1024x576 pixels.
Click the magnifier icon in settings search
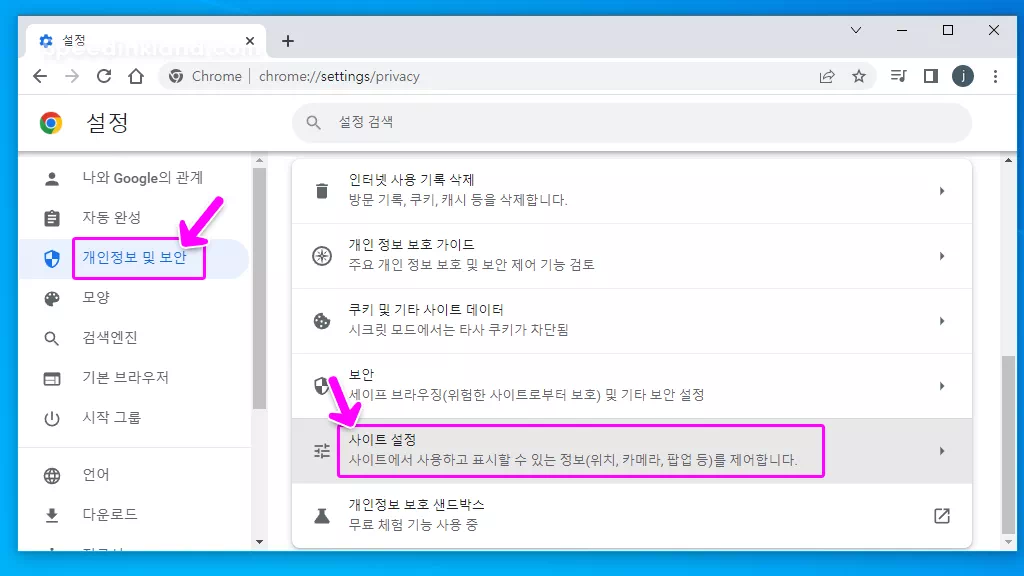click(x=313, y=122)
